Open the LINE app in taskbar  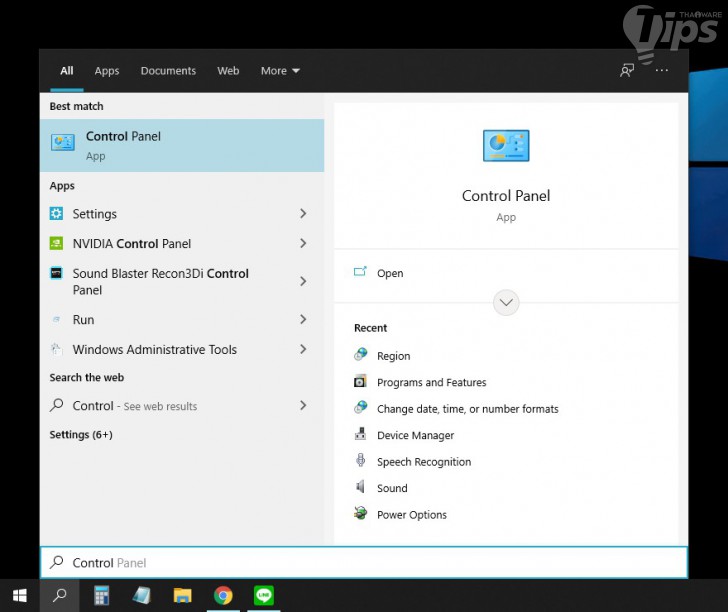click(264, 596)
